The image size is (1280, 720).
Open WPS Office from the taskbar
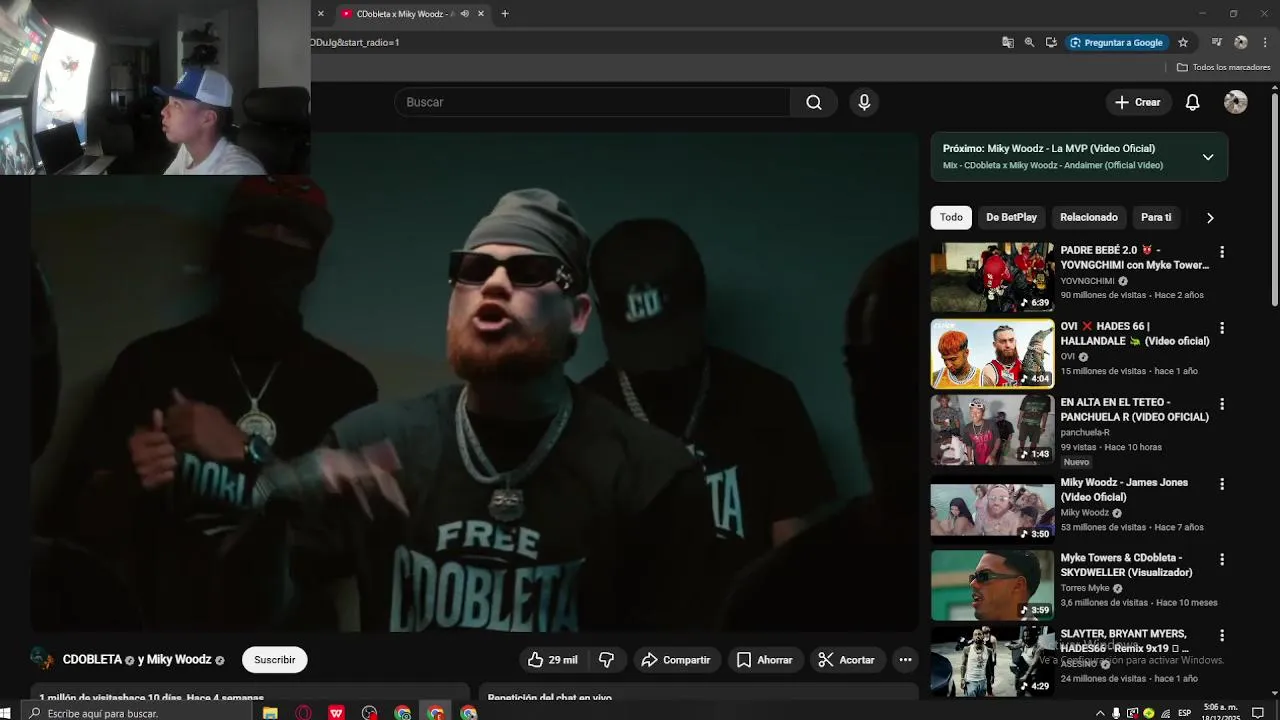[x=336, y=713]
